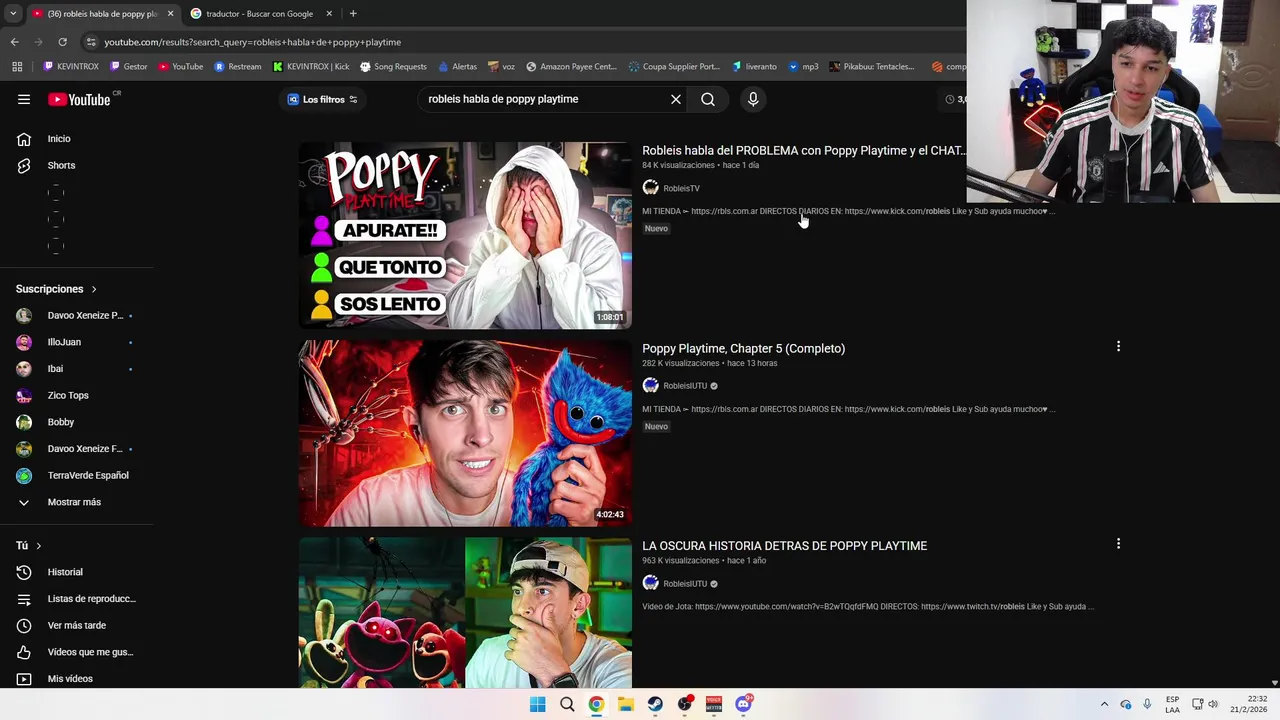The image size is (1280, 720).
Task: Show hidden system tray icons
Action: point(1104,704)
